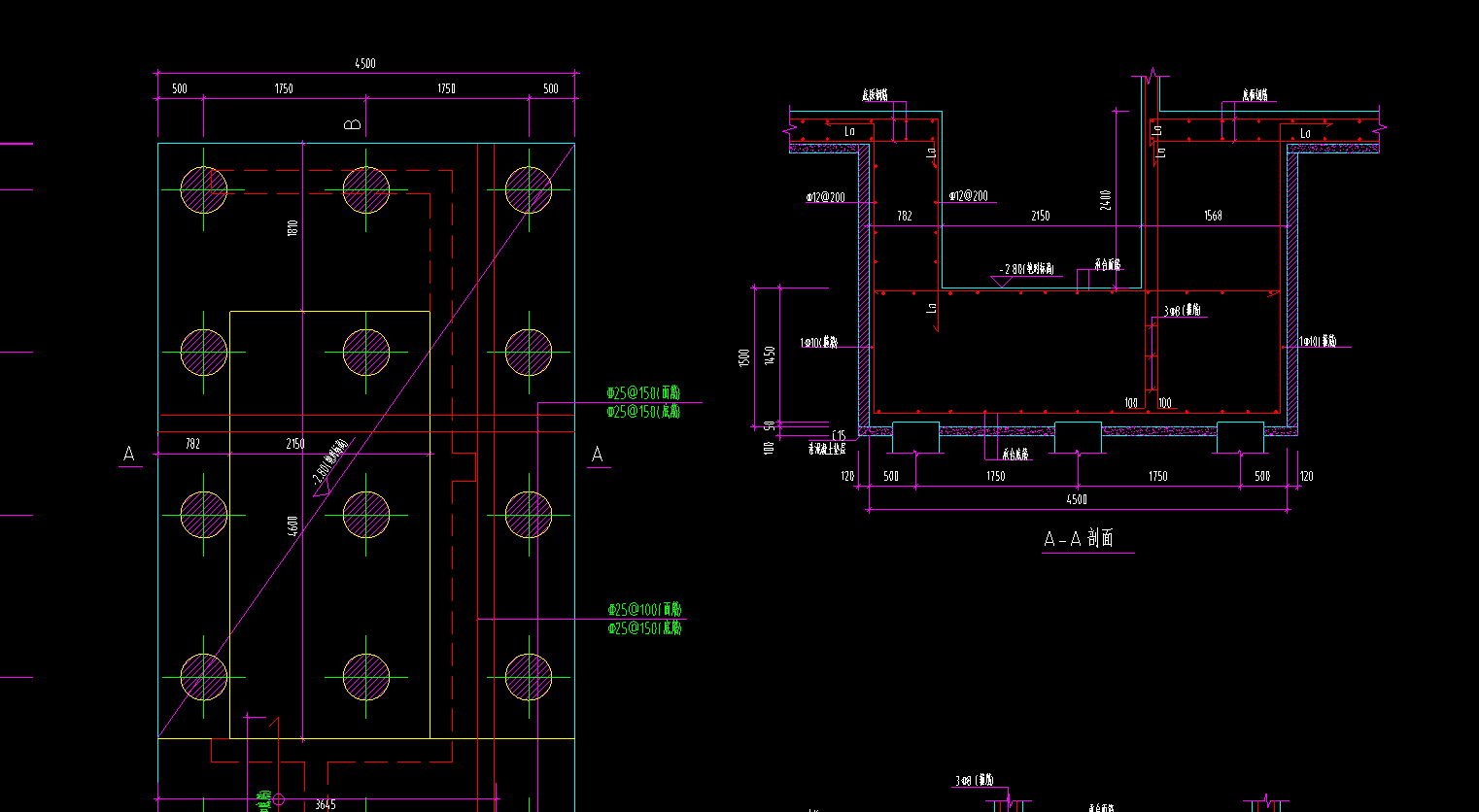Select section mark "A" left of plan

click(x=128, y=454)
